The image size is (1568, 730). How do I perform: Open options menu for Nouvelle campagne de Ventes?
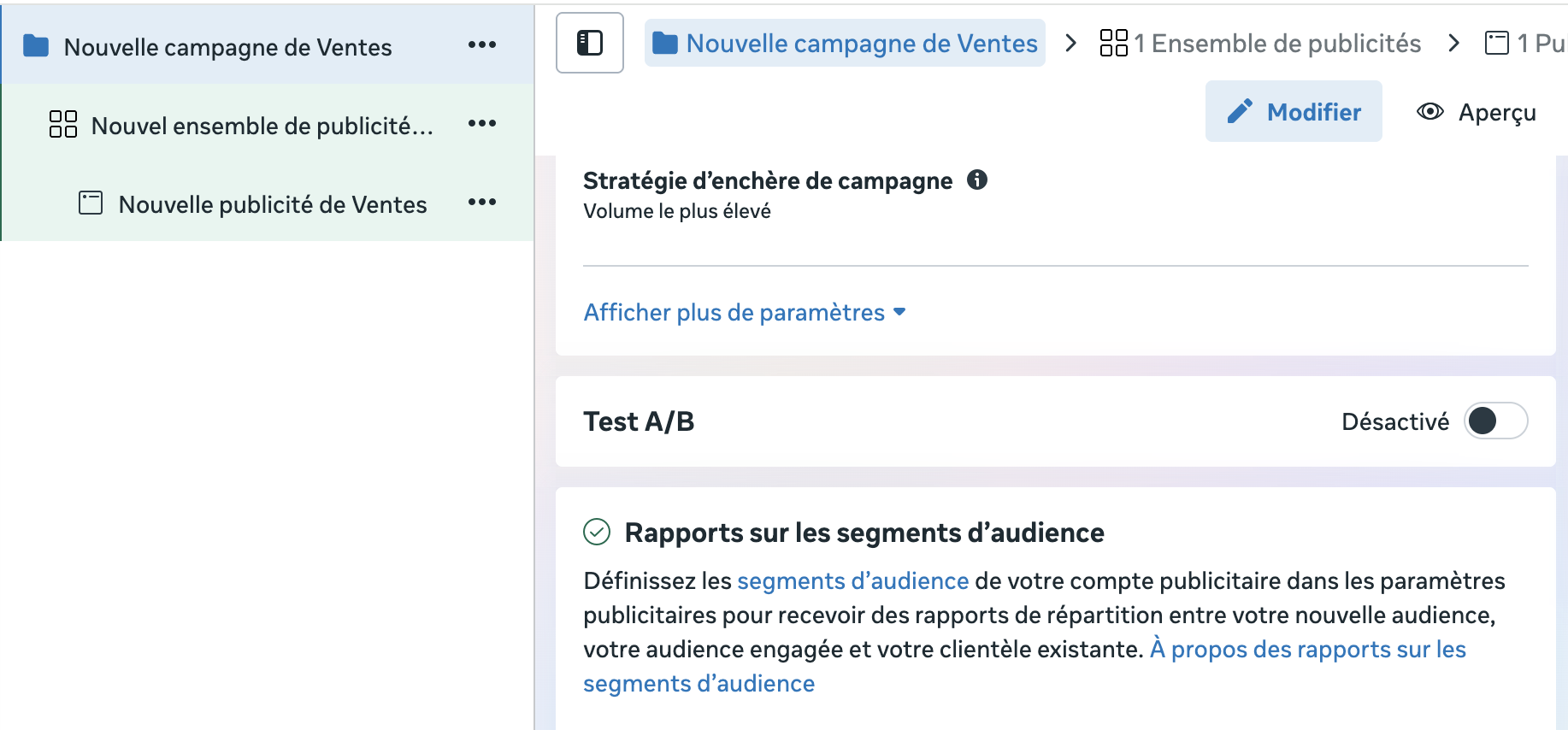481,44
